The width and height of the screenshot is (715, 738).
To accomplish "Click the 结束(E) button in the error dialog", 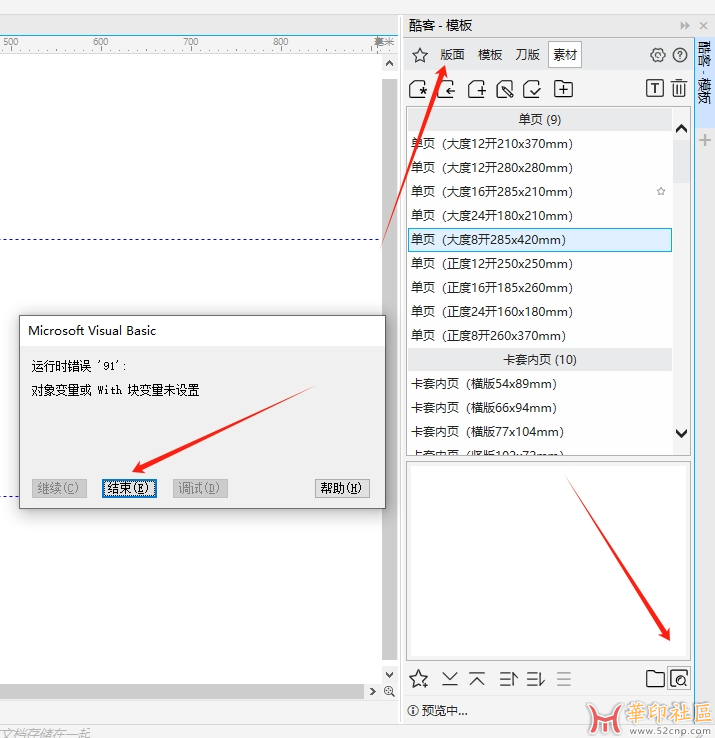I will (x=129, y=488).
